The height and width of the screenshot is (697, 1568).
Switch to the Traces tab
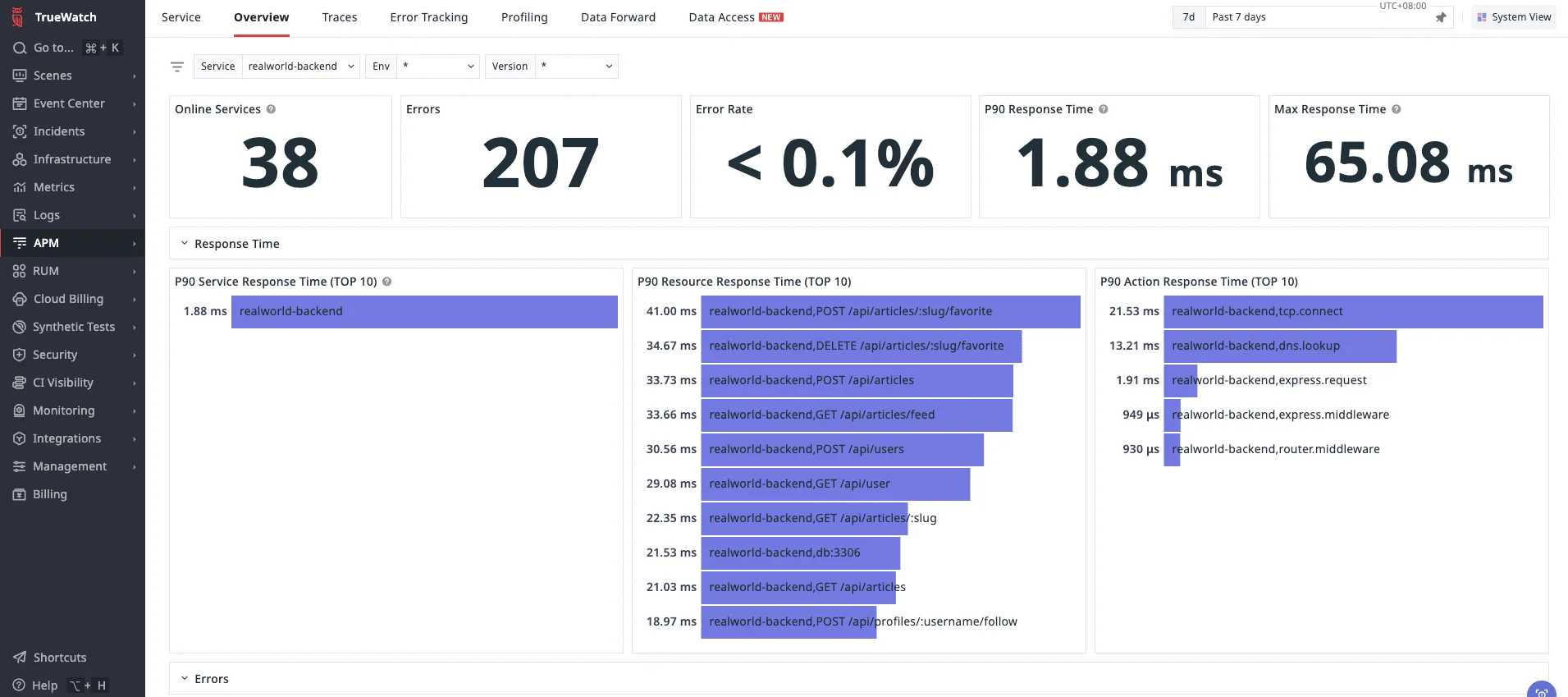340,17
